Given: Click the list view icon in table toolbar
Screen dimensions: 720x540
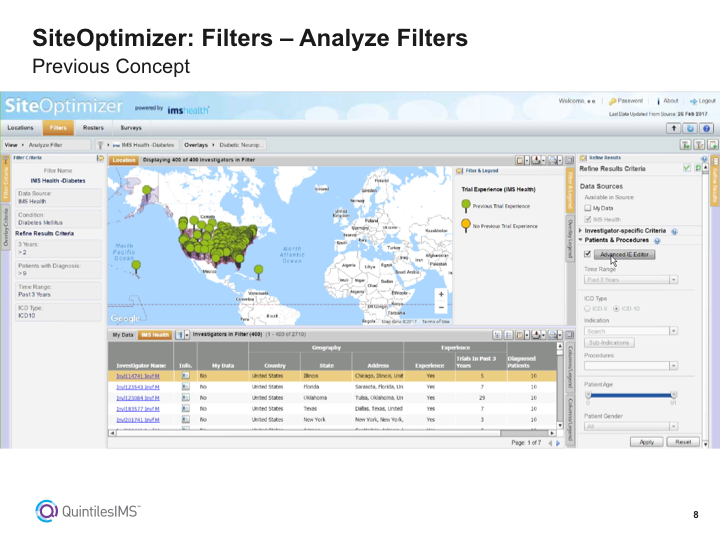Looking at the screenshot, I should tap(508, 335).
